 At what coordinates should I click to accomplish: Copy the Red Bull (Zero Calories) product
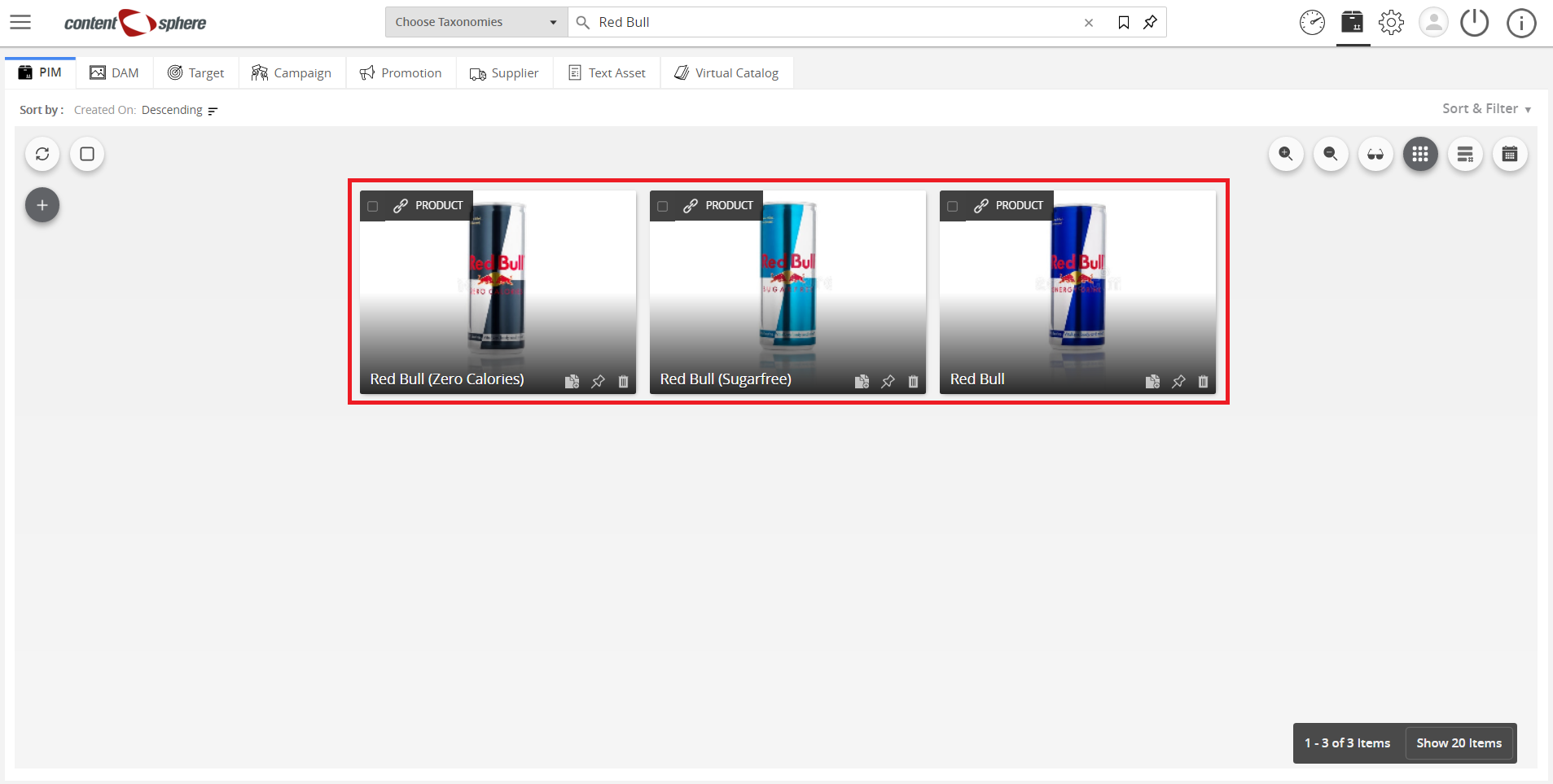(x=572, y=381)
